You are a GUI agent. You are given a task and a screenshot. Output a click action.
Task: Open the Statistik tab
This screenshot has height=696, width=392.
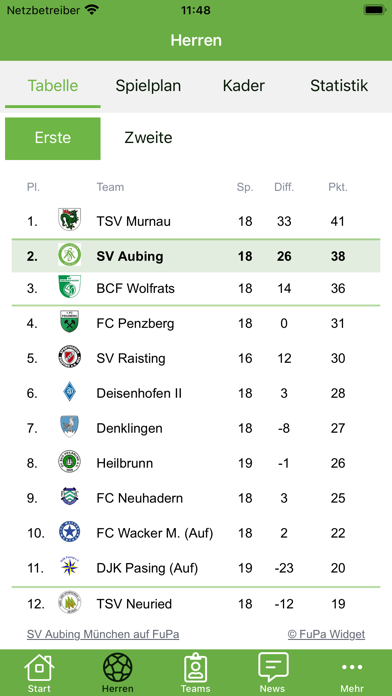339,86
